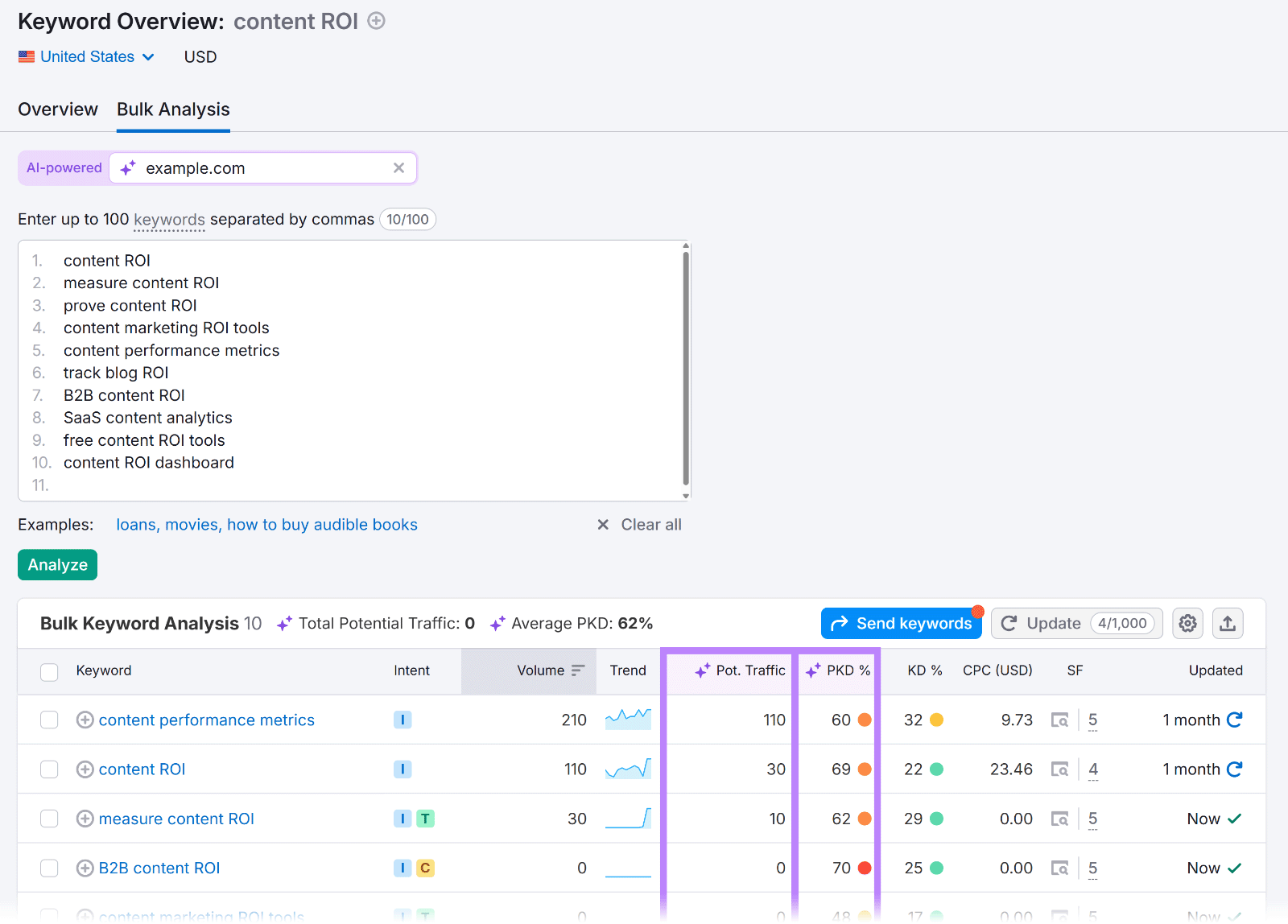Image resolution: width=1288 pixels, height=924 pixels.
Task: Clear the example.com domain field
Action: click(x=398, y=167)
